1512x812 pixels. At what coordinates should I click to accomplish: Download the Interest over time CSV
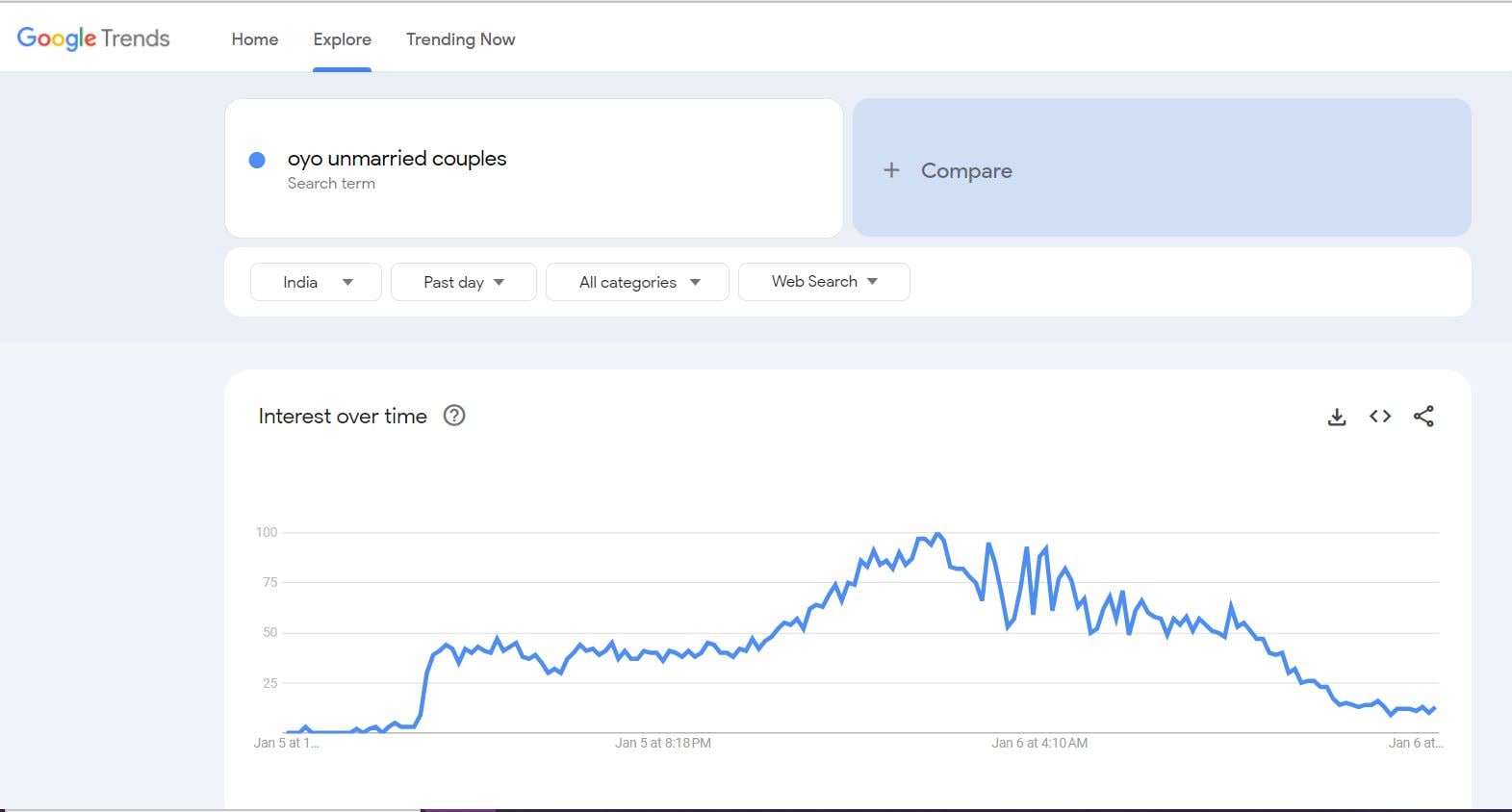coord(1336,417)
